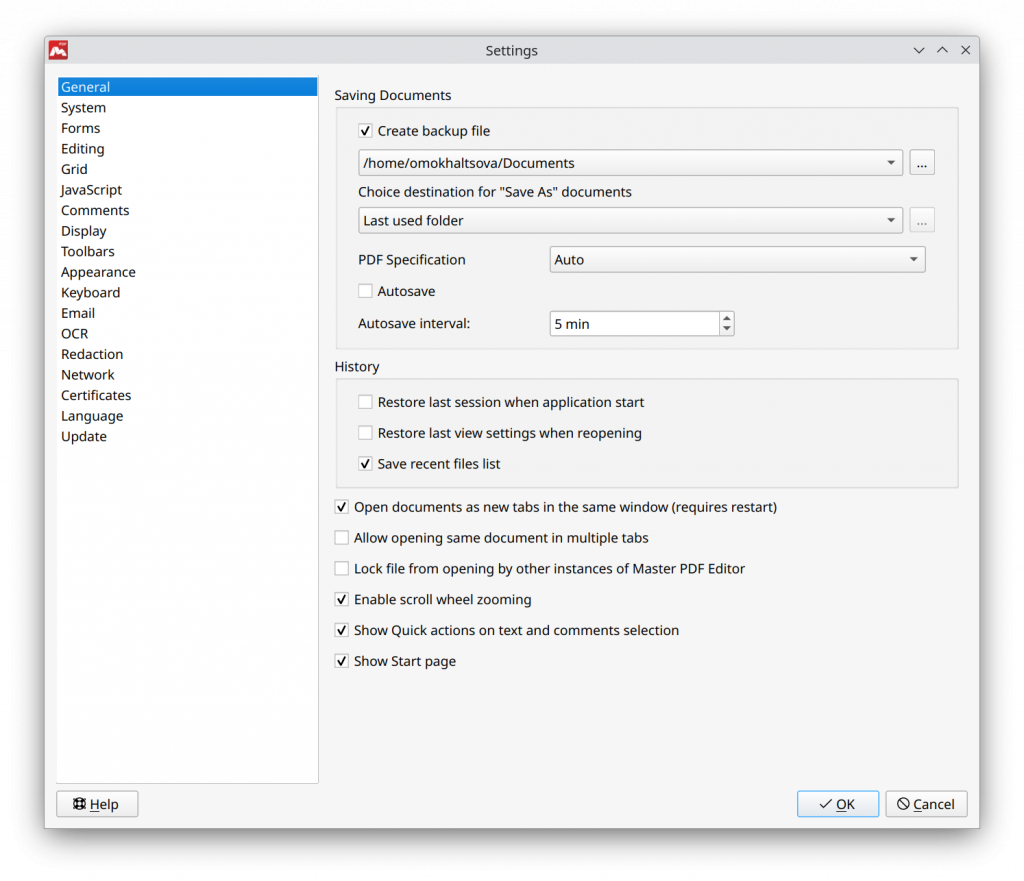Viewport: 1024px width, 881px height.
Task: Decrease the Autosave interval value
Action: tap(727, 329)
